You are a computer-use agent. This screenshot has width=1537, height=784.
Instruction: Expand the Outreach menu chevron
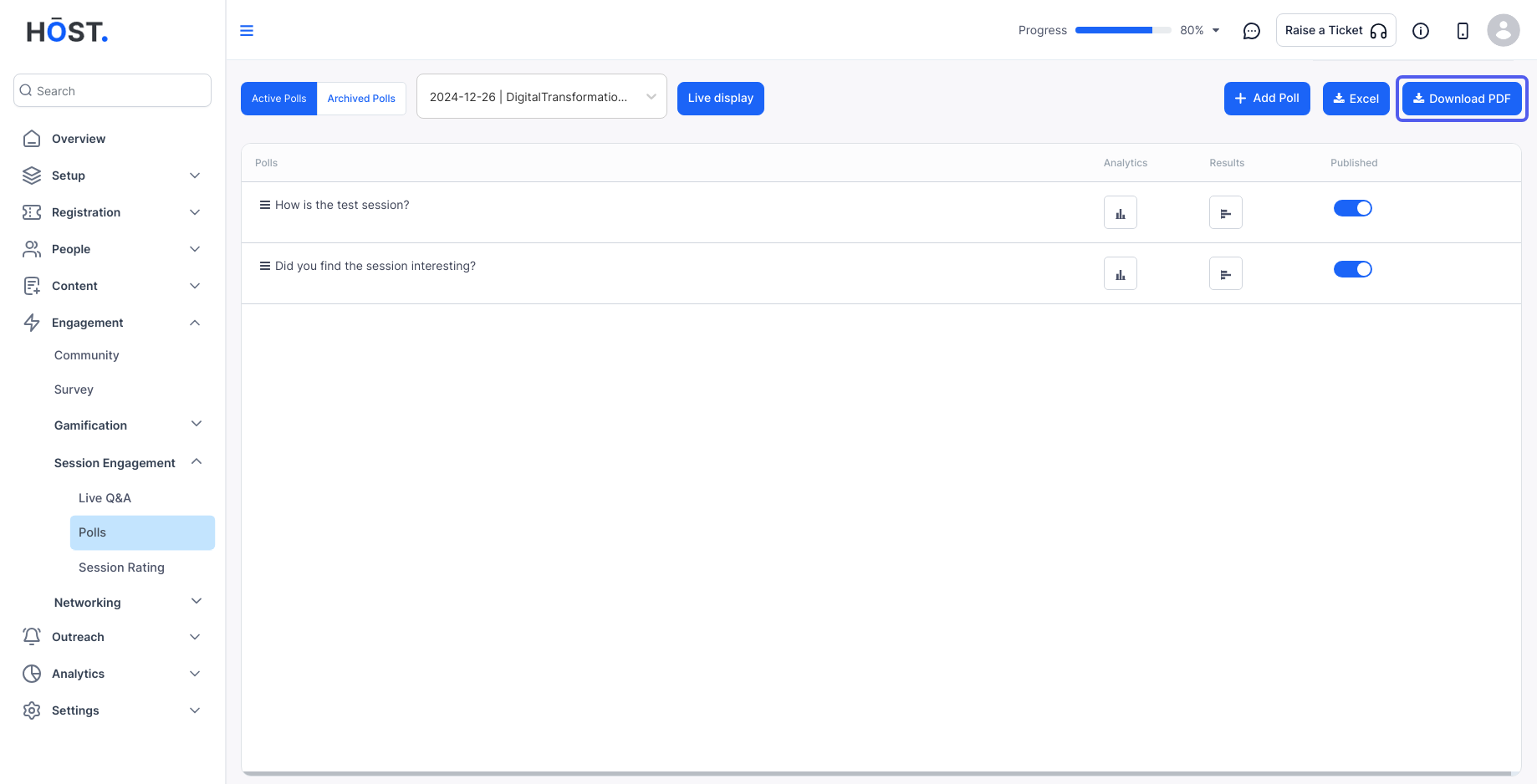(x=195, y=637)
